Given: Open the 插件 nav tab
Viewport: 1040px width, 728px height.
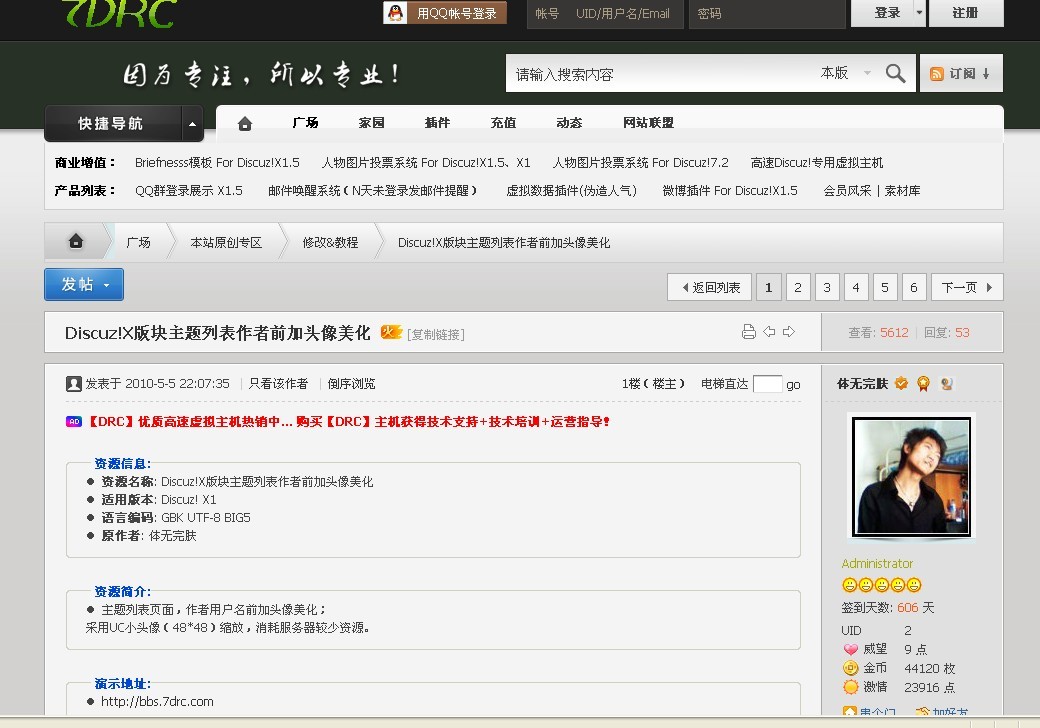Looking at the screenshot, I should point(437,123).
